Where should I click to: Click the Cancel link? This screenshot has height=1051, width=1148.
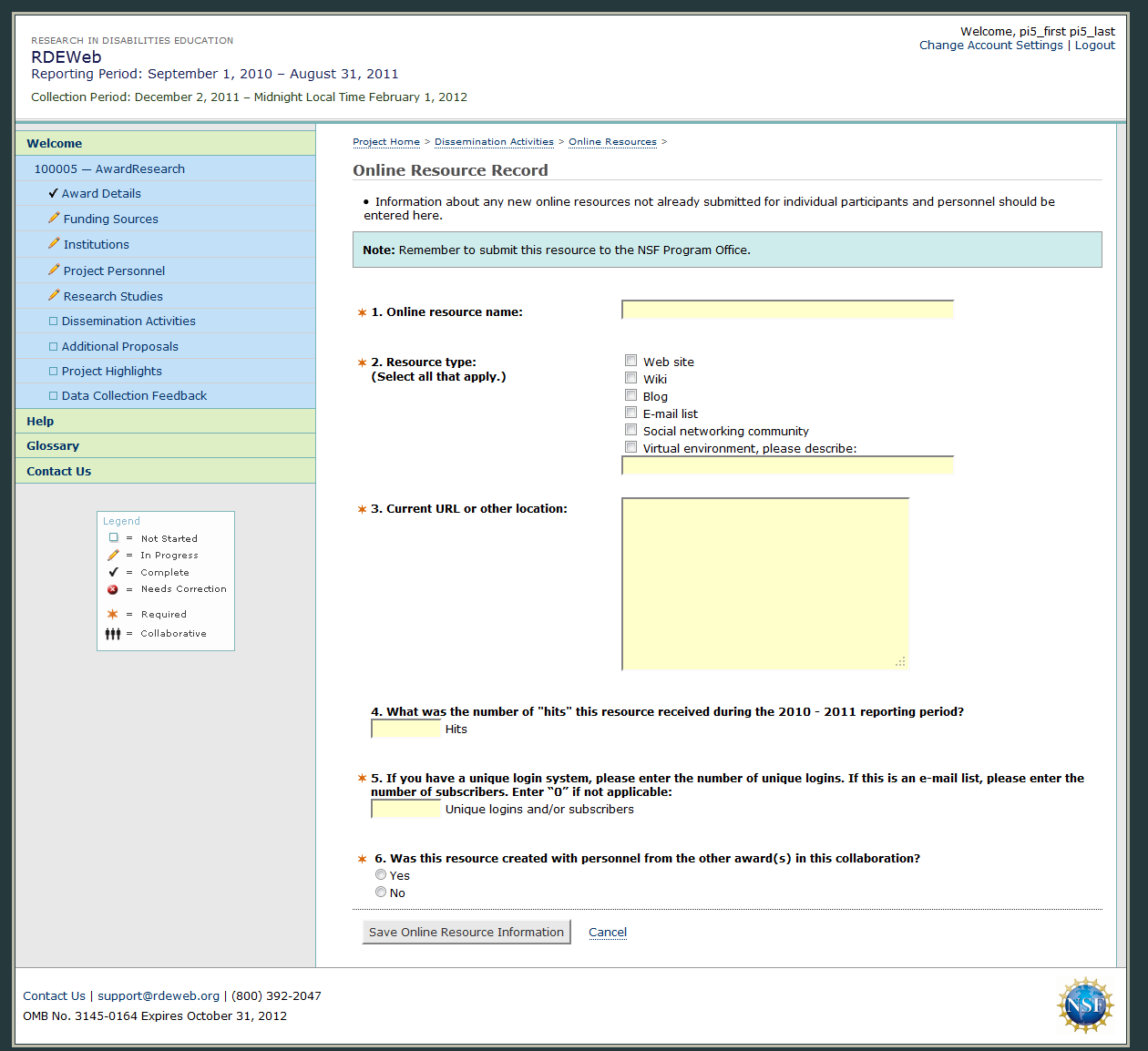coord(608,932)
